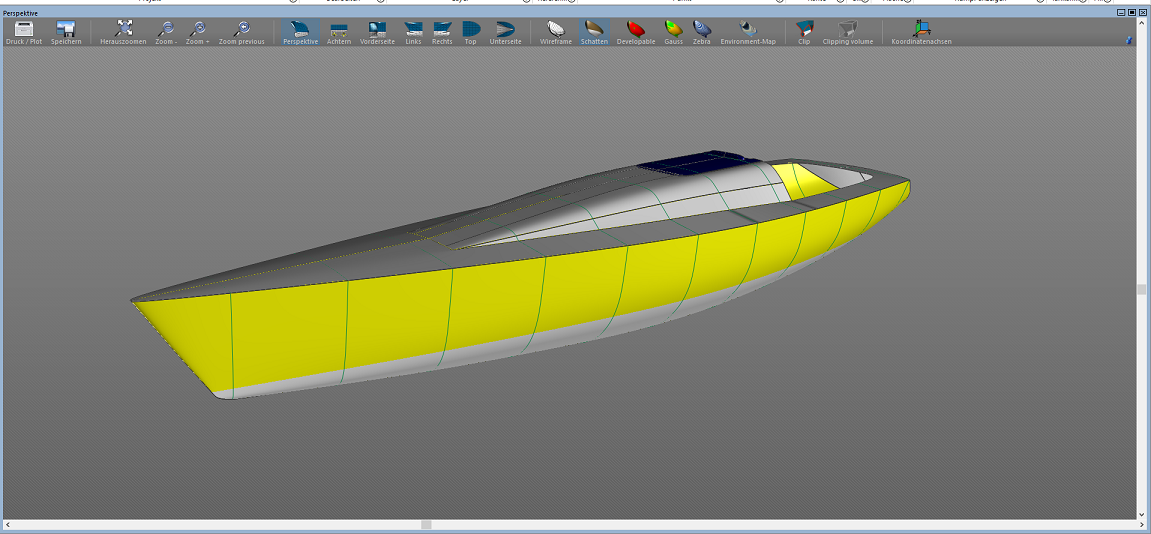Restore view with Zoom previous
The width and height of the screenshot is (1151, 534).
(241, 31)
